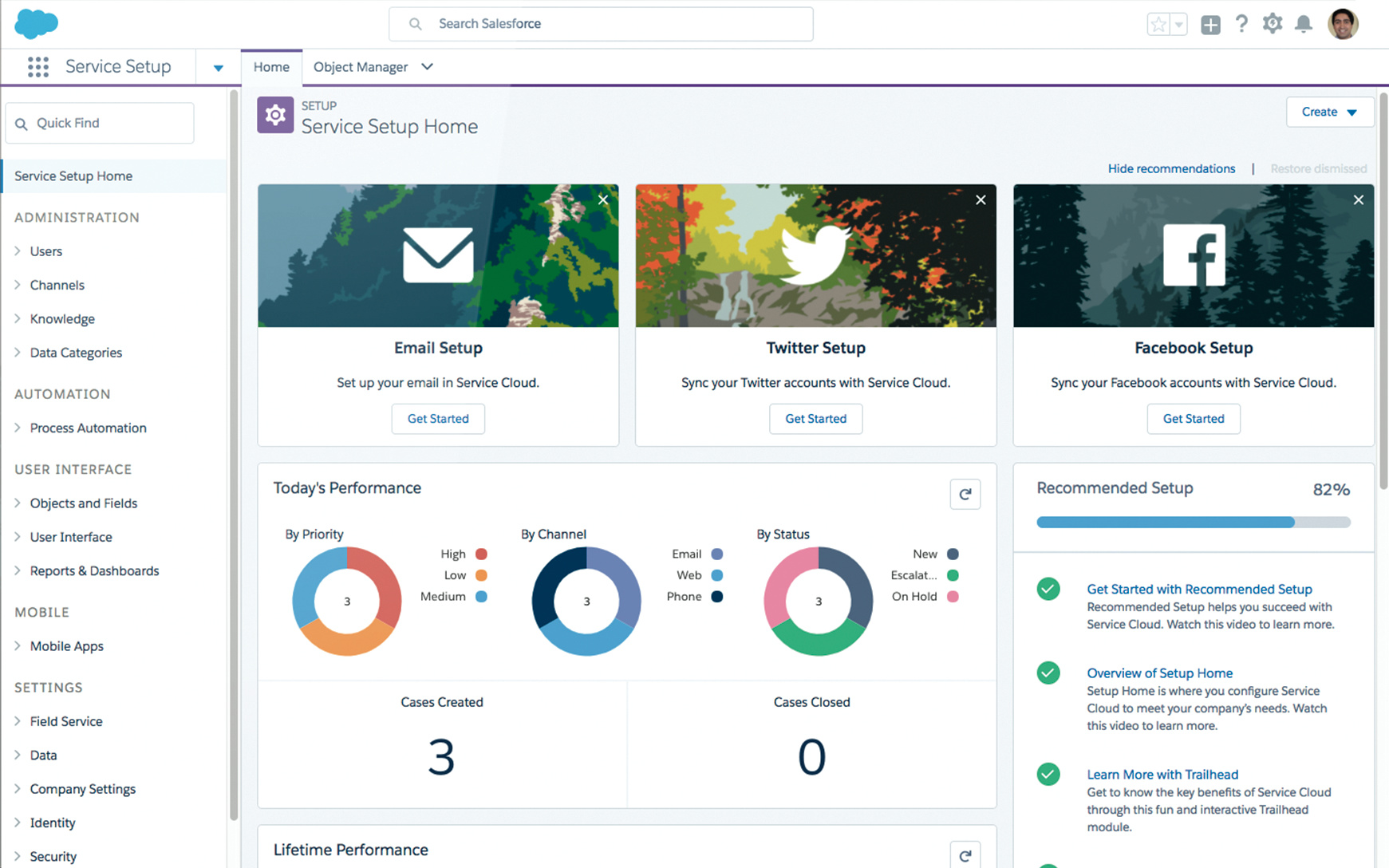1389x868 pixels.
Task: Toggle check next to Overview of Setup Home
Action: [x=1048, y=673]
